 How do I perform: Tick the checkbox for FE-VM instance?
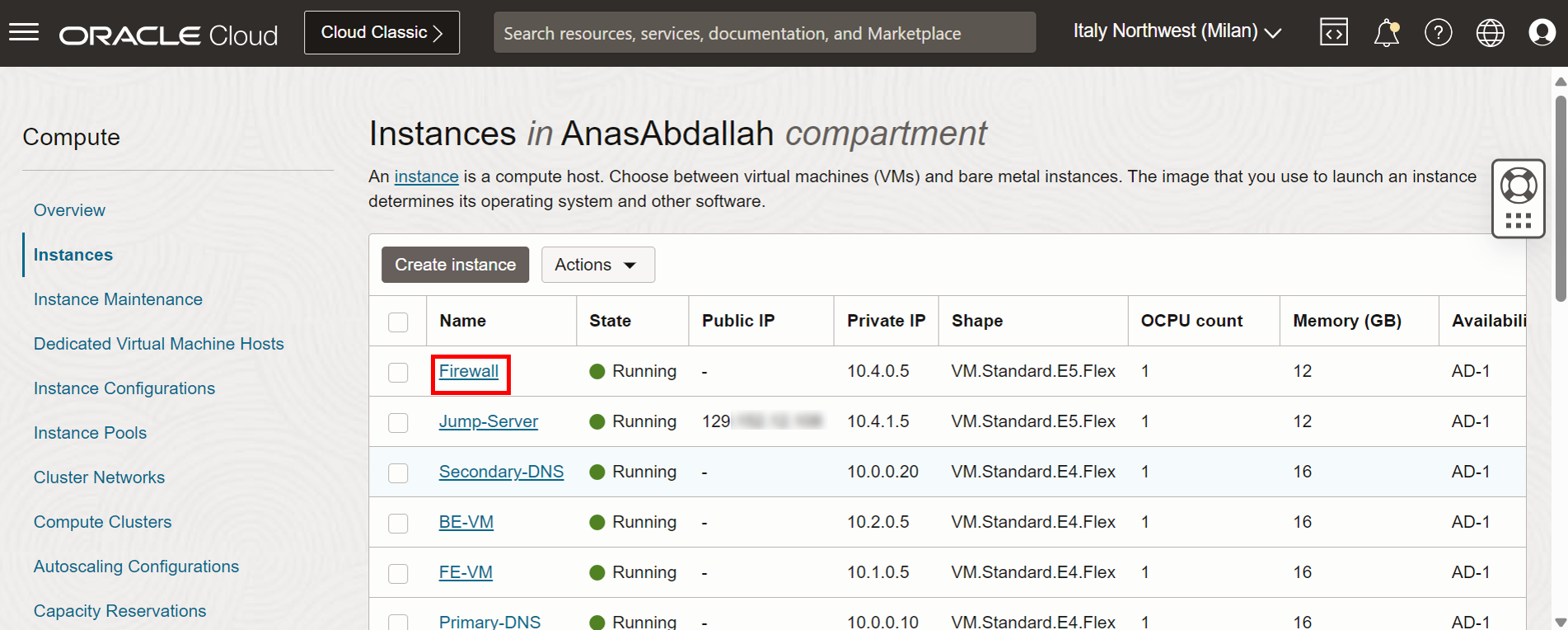pos(398,573)
